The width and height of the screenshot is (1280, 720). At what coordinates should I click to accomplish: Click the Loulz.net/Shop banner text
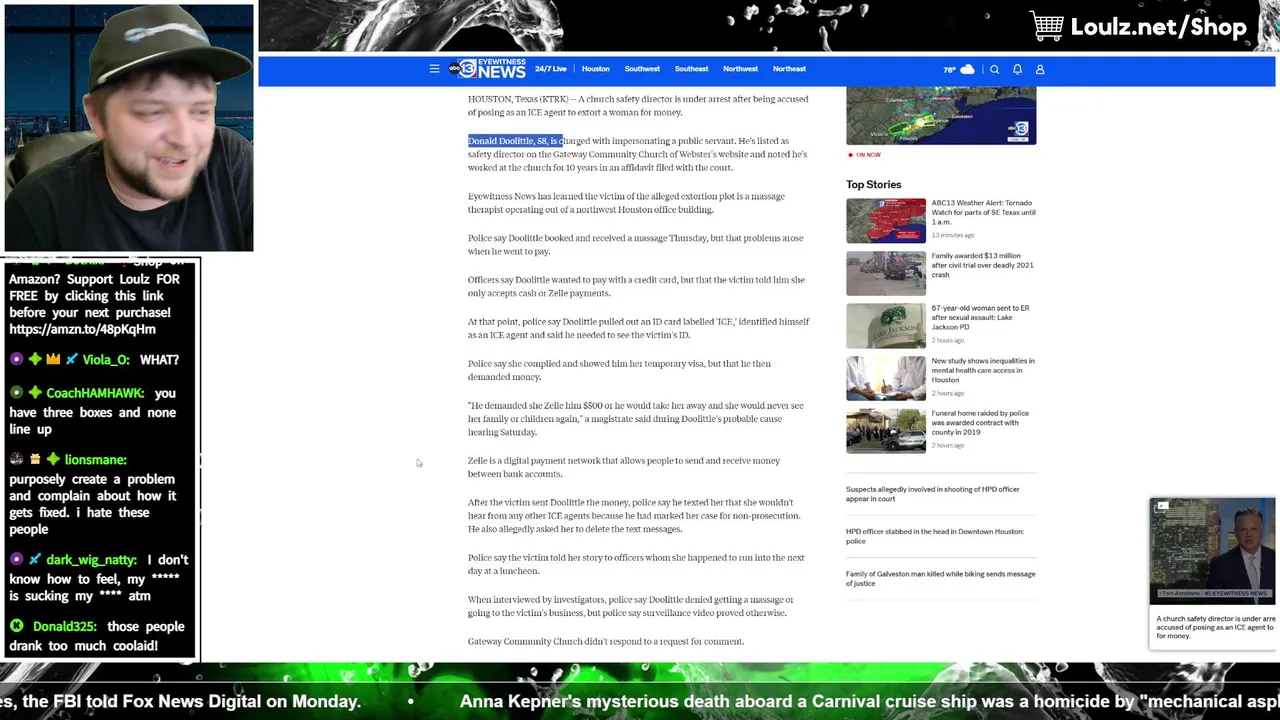(1159, 27)
